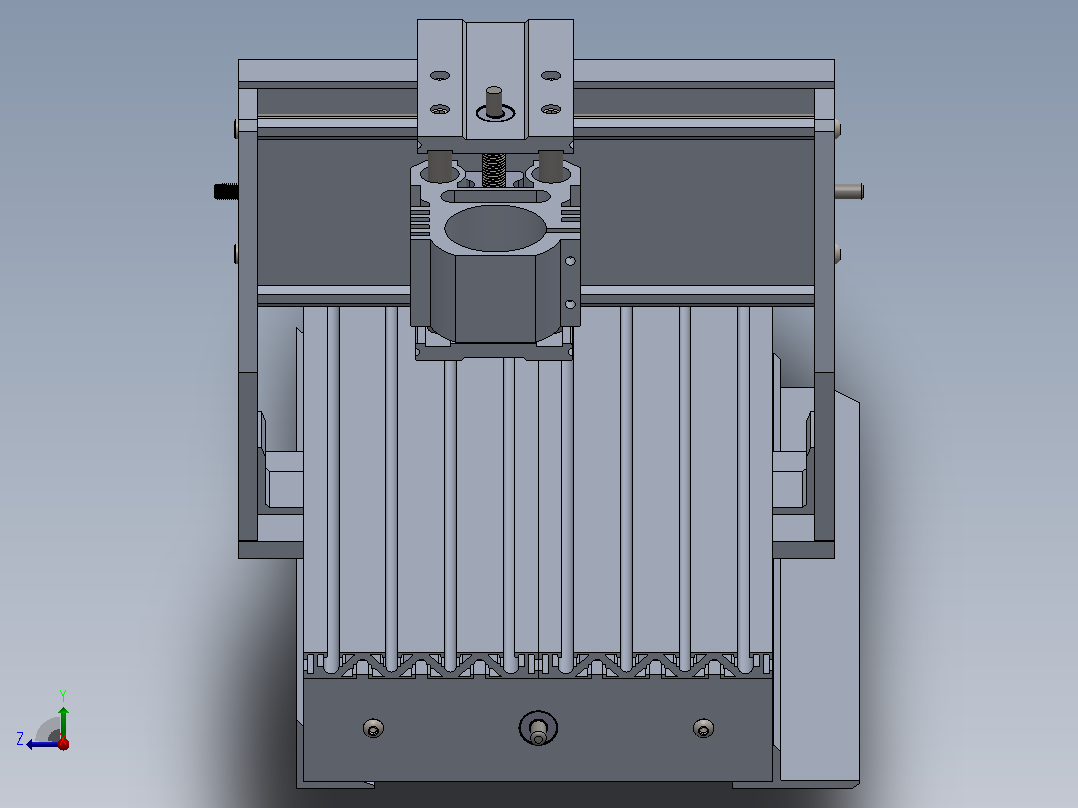Screen dimensions: 1078x808
Task: Select the threaded Z-axis lead screw above the clamp
Action: click(494, 170)
